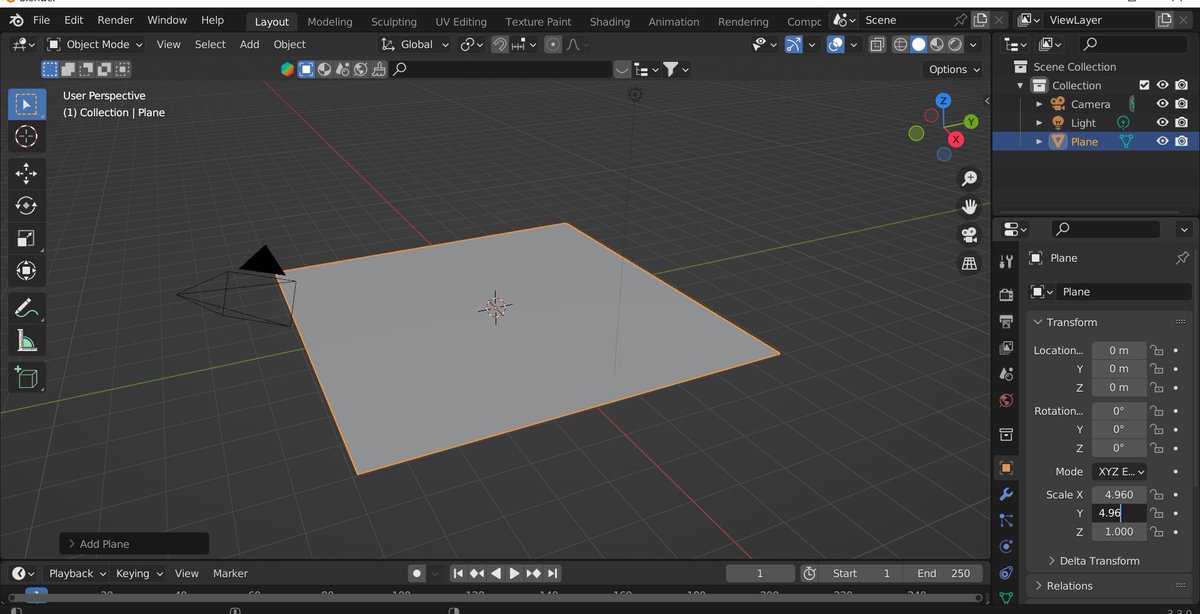Expand Camera item in outliner
This screenshot has width=1200, height=614.
click(1039, 104)
